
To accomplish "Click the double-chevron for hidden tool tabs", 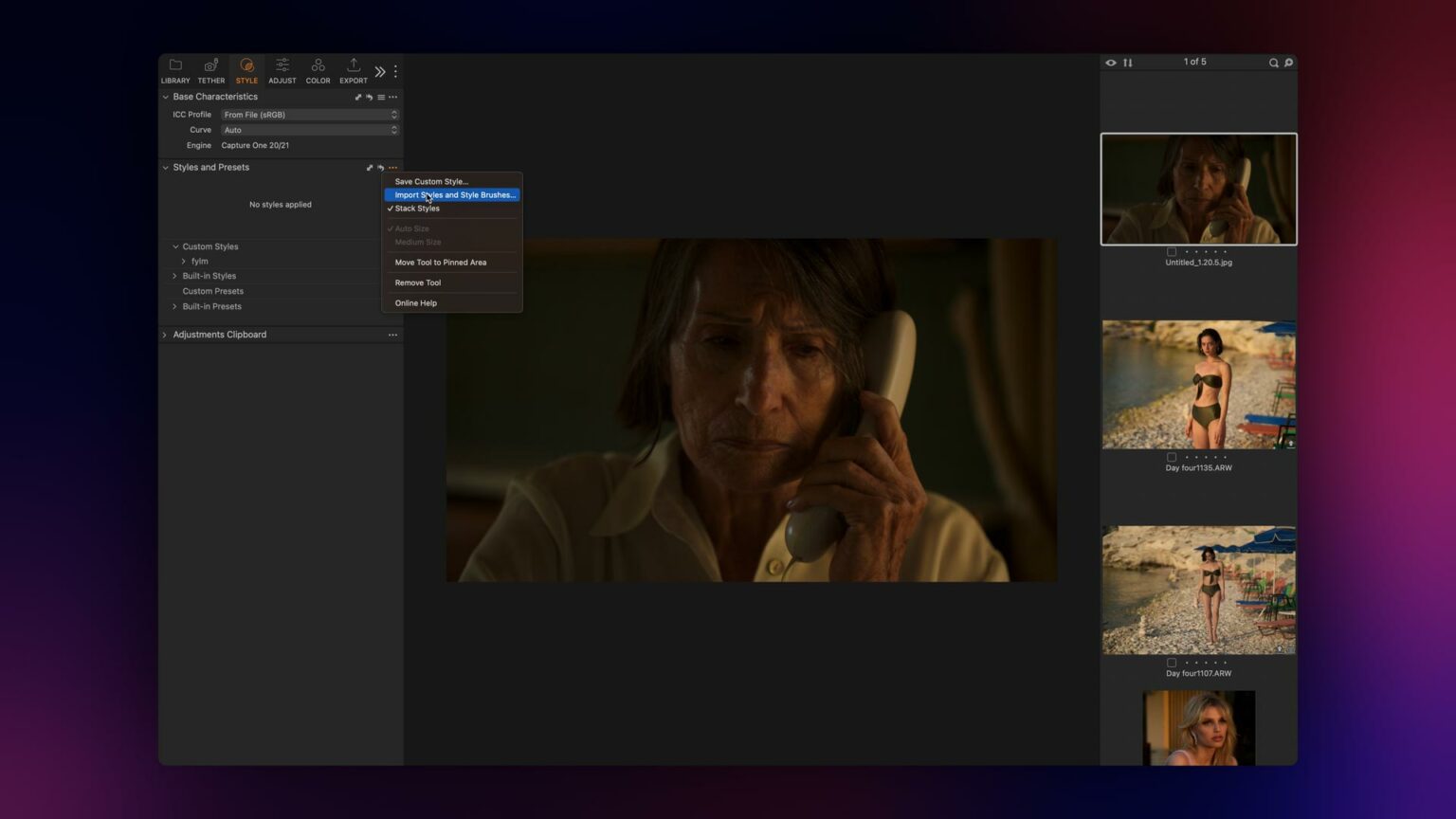I will (379, 70).
